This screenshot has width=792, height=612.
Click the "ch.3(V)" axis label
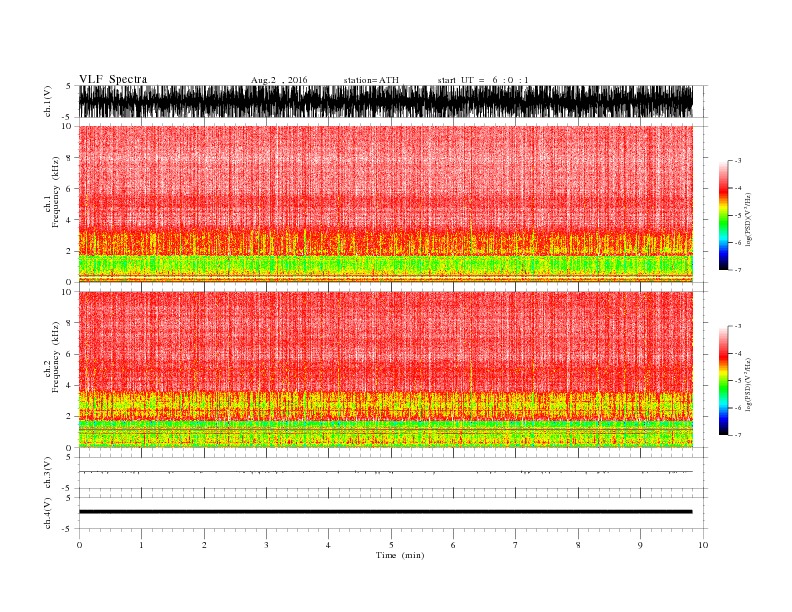pyautogui.click(x=47, y=473)
